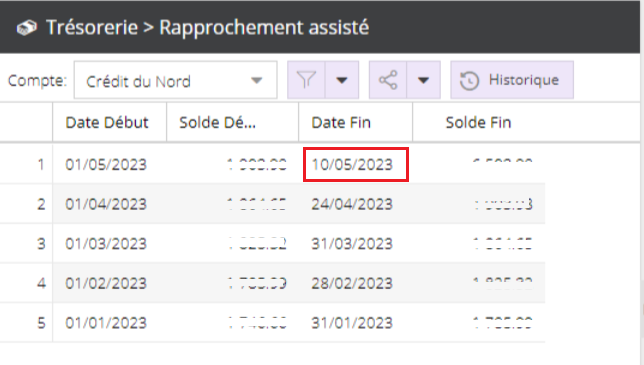Open the filter options dropdown arrow

tap(342, 80)
